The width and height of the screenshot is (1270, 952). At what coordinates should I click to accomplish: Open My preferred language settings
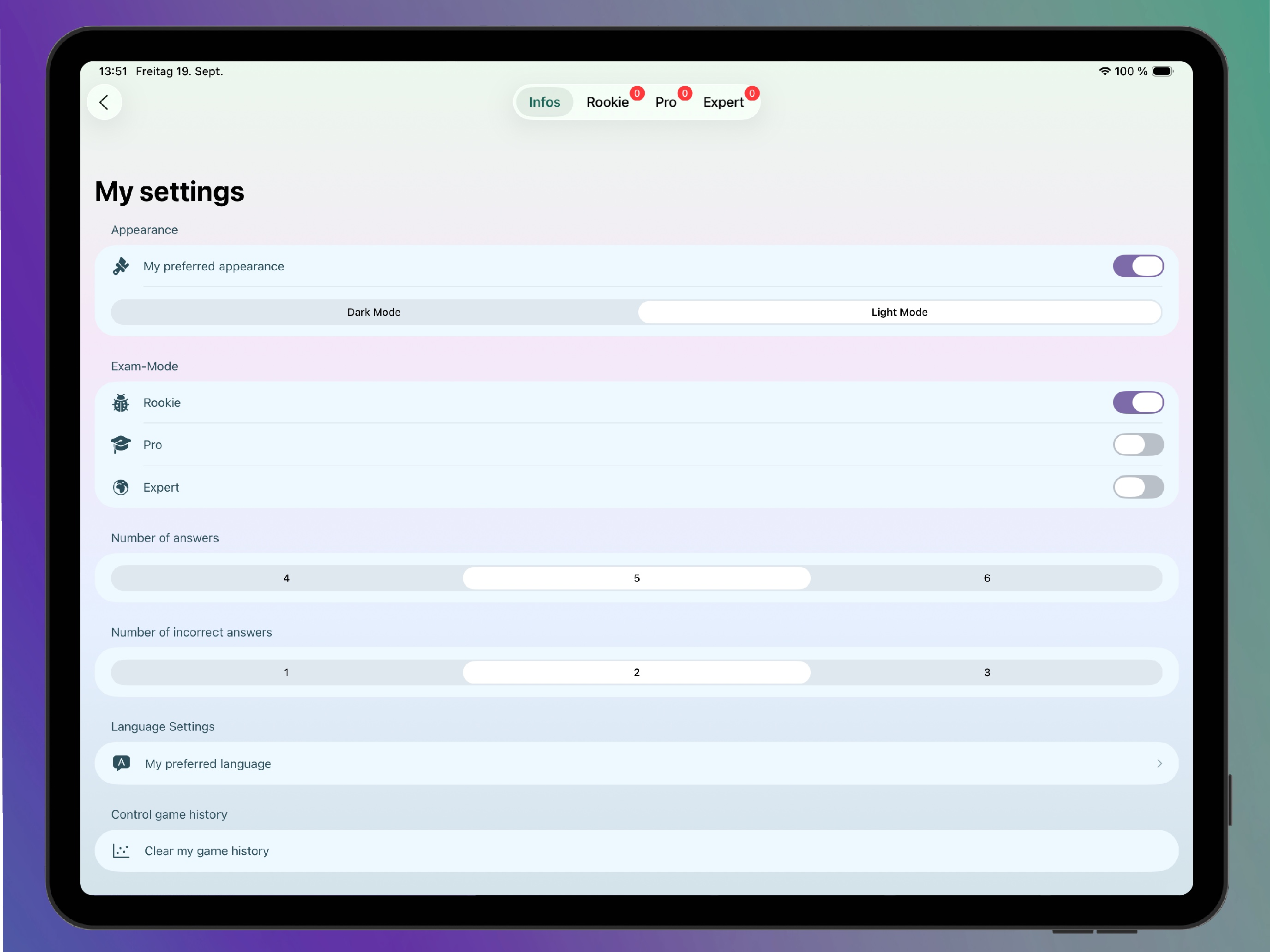[636, 763]
